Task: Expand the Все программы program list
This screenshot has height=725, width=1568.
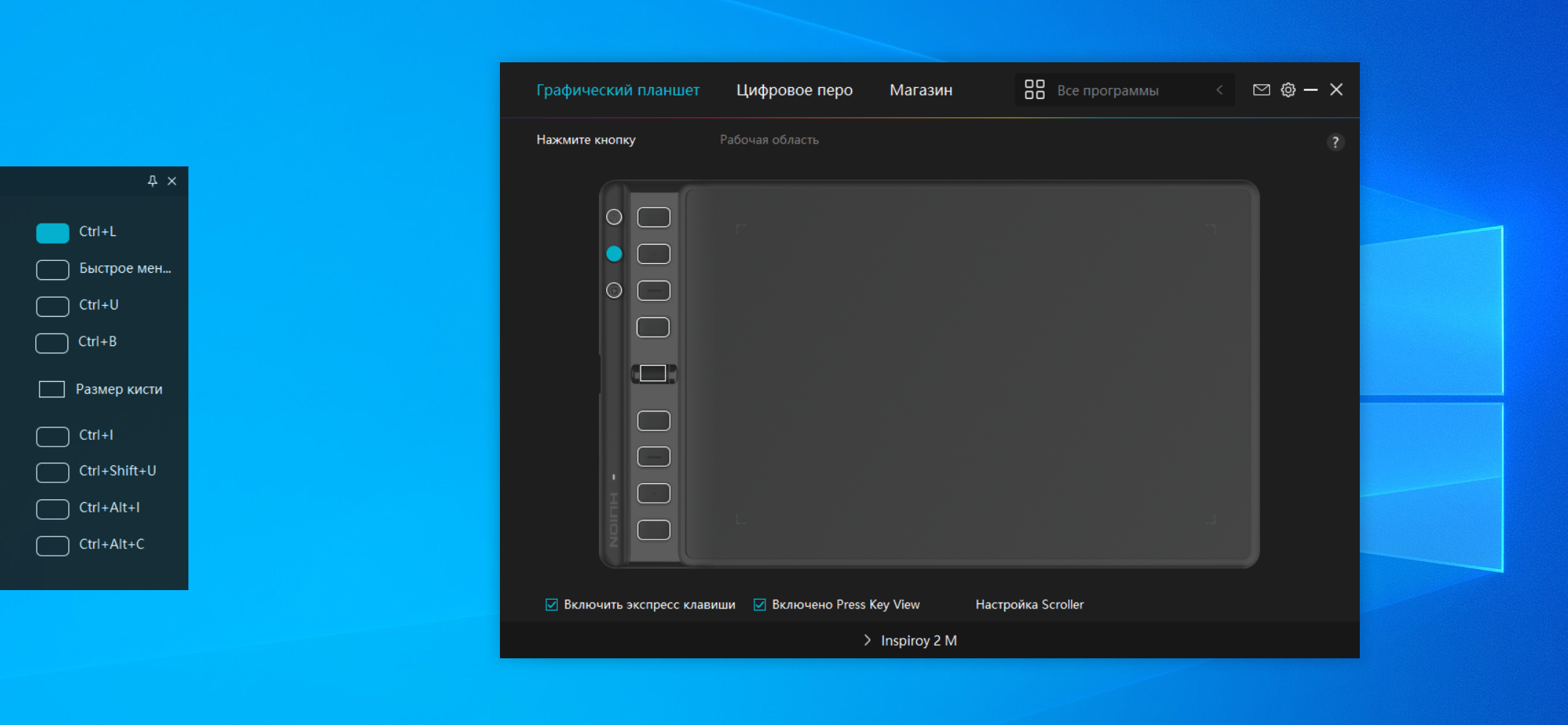Action: coord(1107,91)
